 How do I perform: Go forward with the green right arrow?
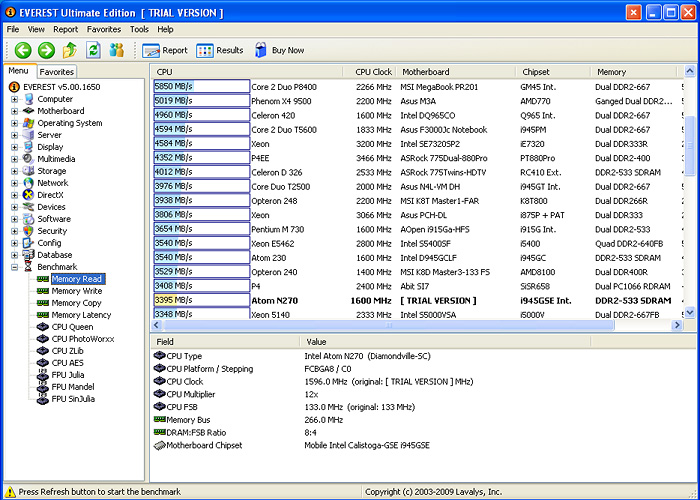[46, 50]
